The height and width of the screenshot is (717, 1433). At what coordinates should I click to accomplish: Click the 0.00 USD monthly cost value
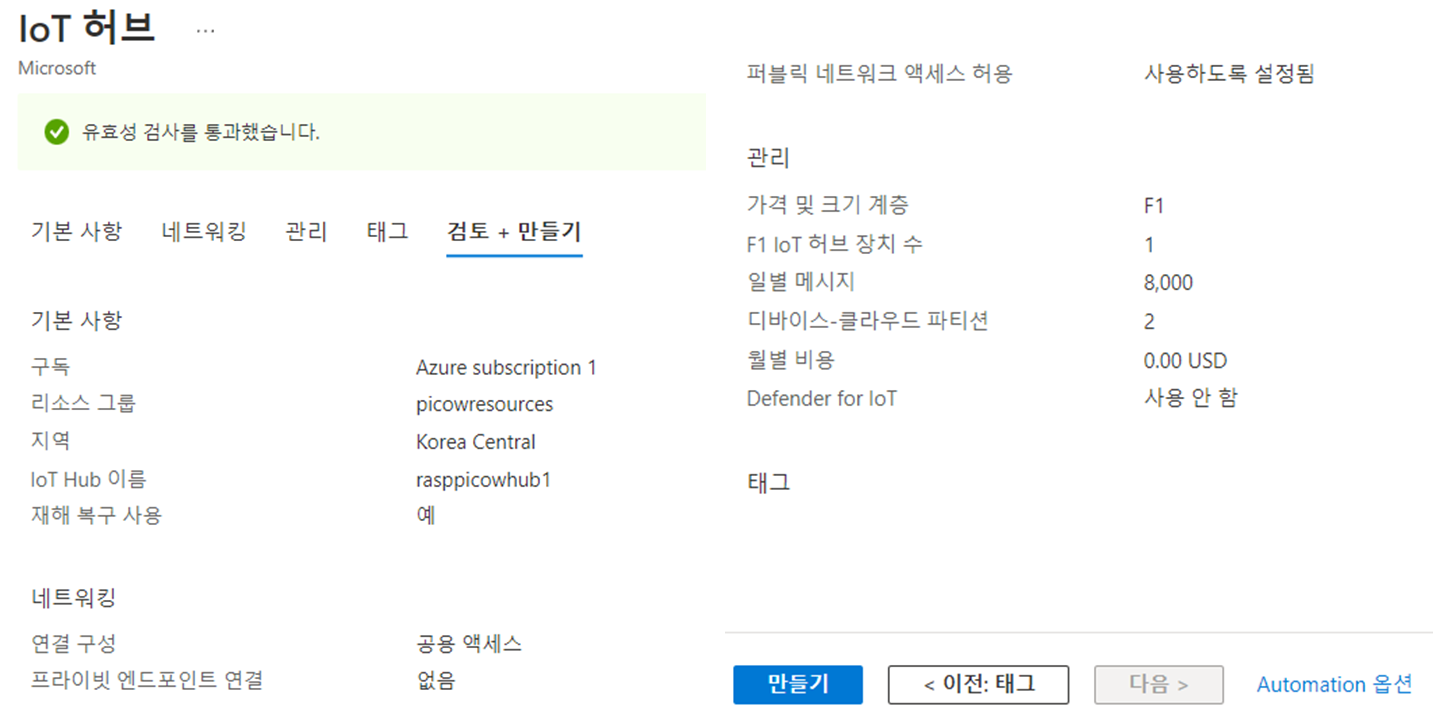[x=1185, y=361]
